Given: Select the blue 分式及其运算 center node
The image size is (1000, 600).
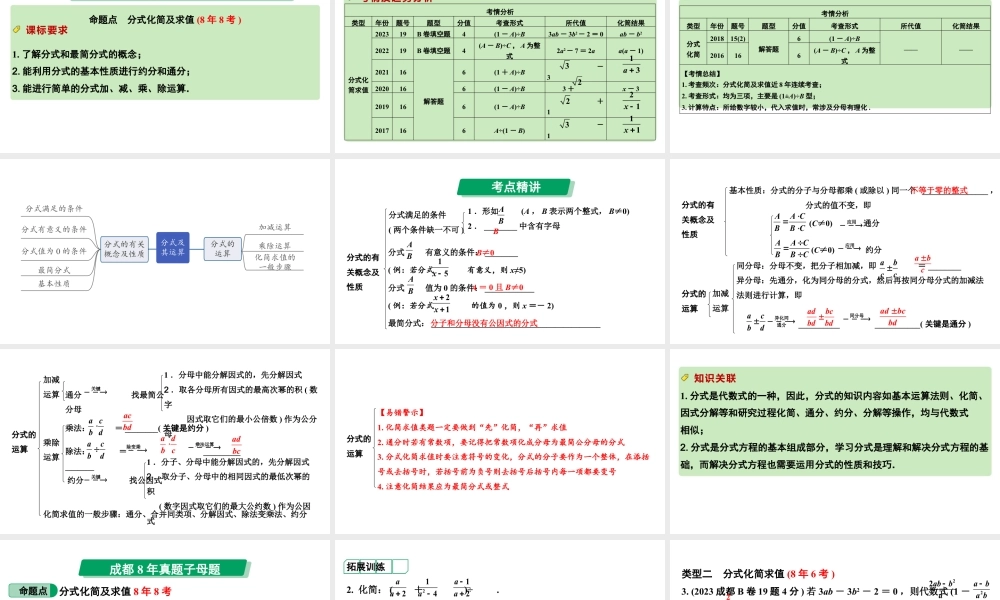Looking at the screenshot, I should click(174, 248).
